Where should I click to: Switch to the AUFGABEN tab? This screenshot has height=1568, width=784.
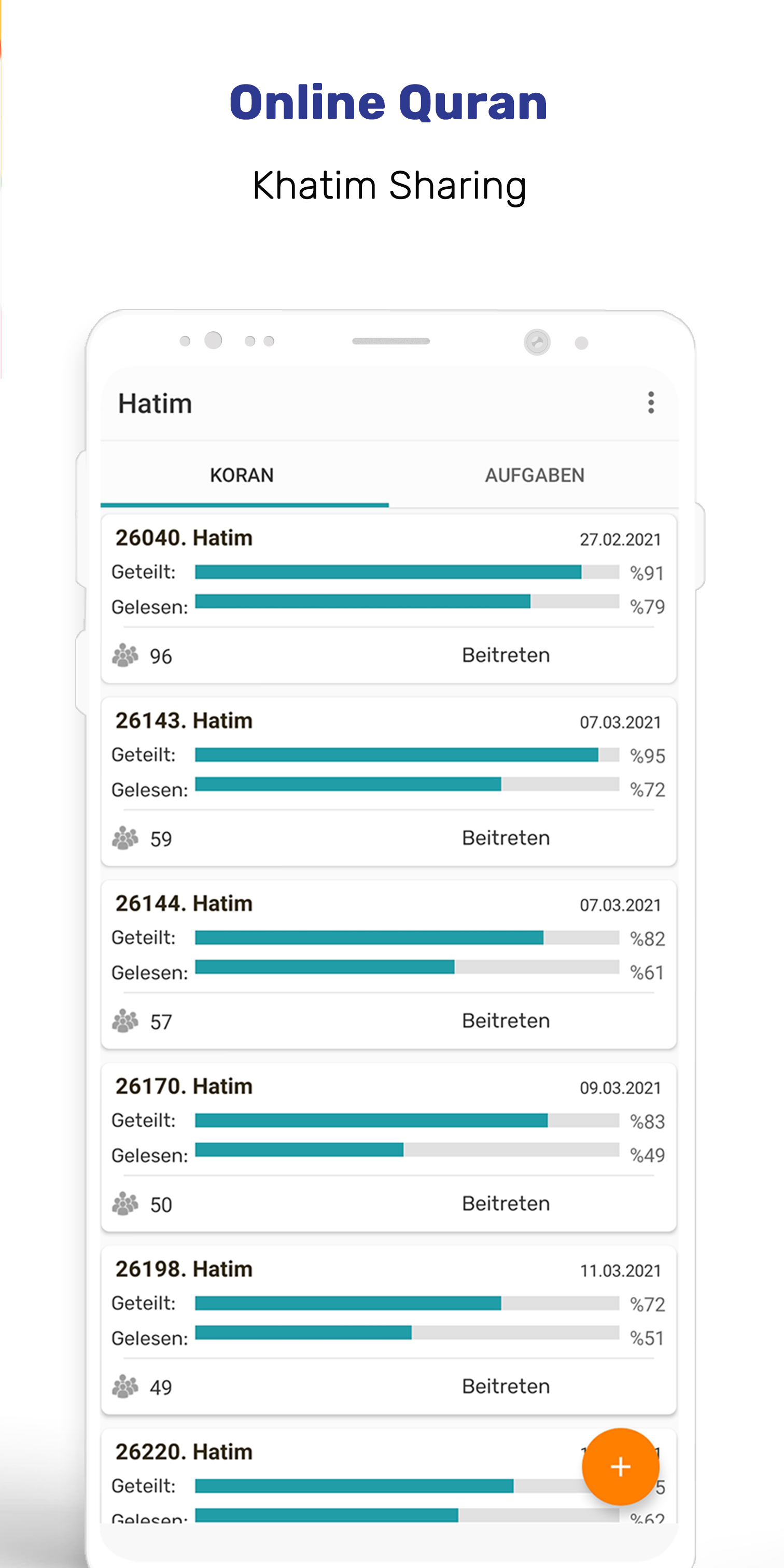point(535,475)
